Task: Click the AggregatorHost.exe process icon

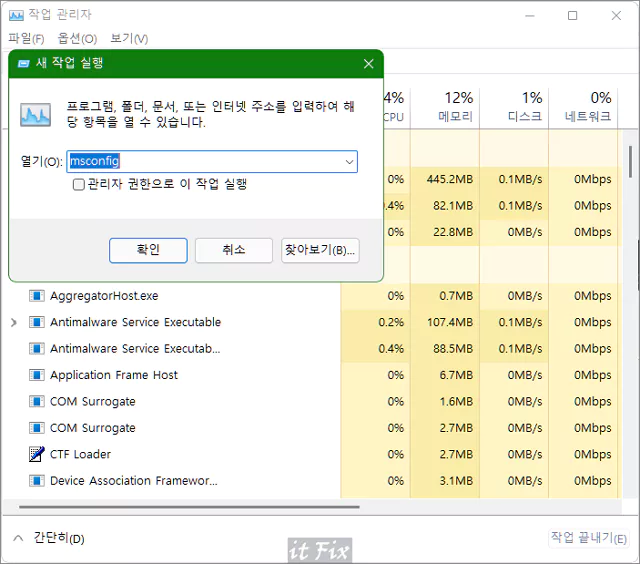Action: click(x=37, y=295)
